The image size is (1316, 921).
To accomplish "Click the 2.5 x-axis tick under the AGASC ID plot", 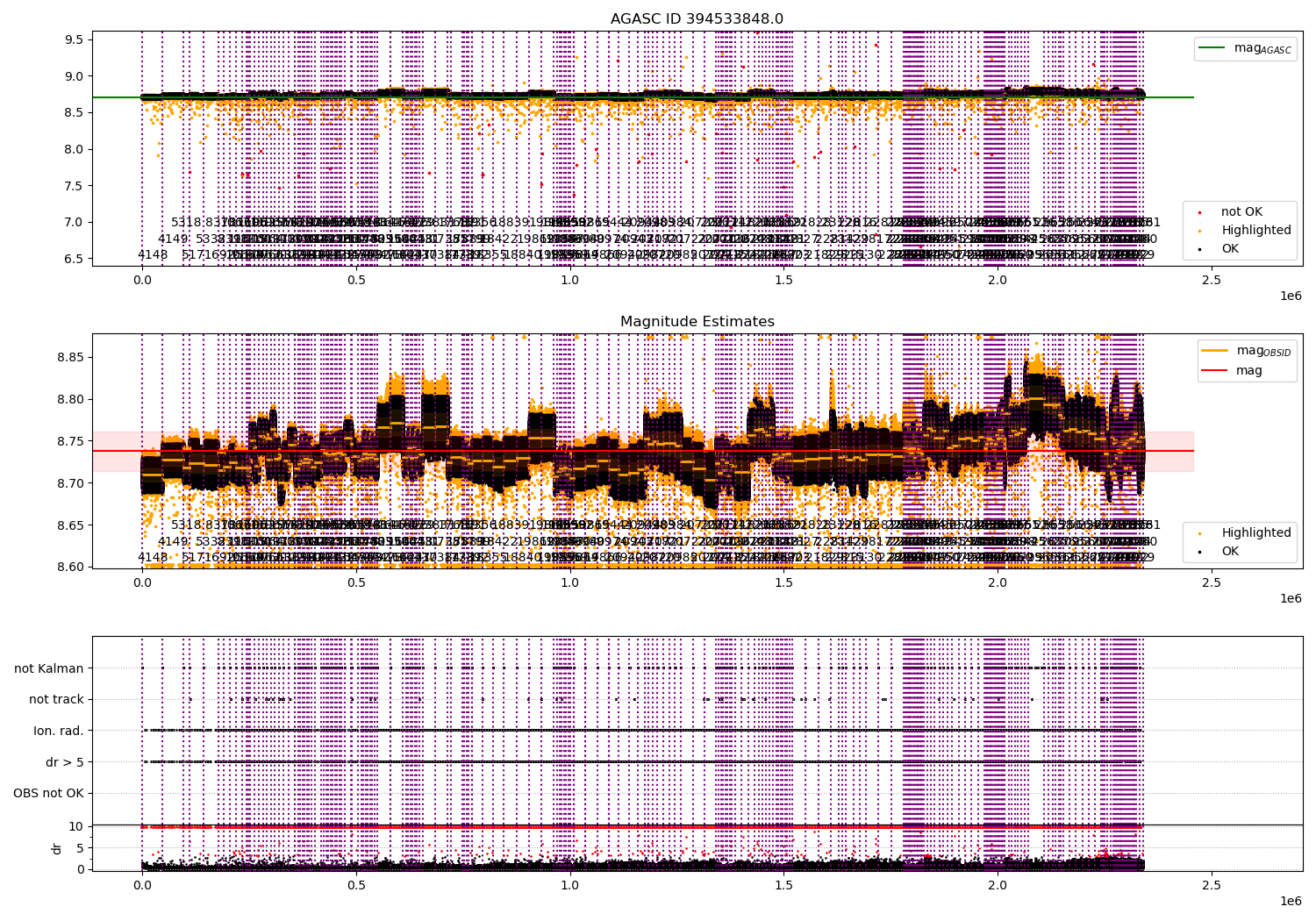I will [1212, 280].
